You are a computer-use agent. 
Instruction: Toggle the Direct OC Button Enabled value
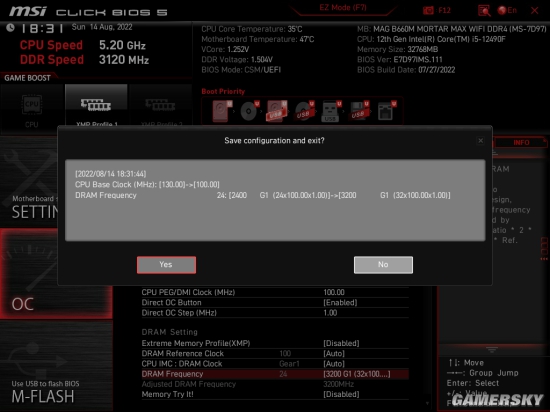click(340, 303)
